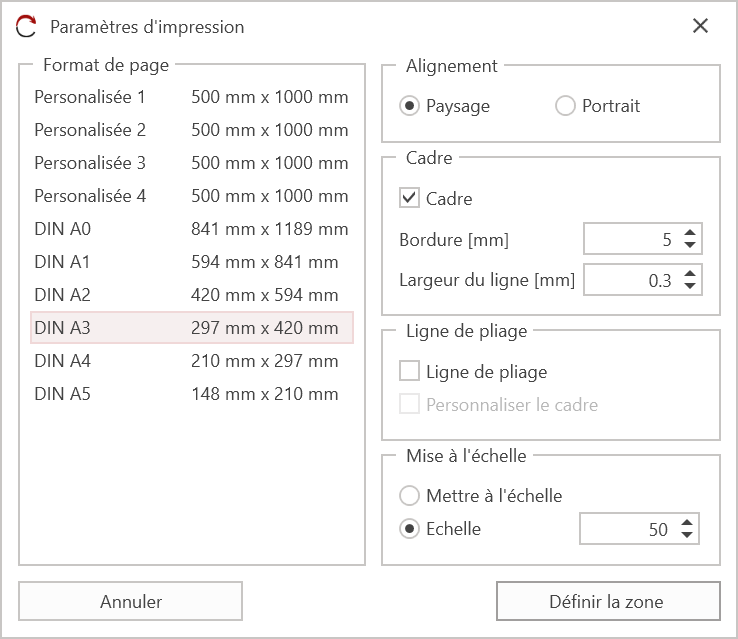Choose the Mettre à l'échelle option

[x=409, y=496]
